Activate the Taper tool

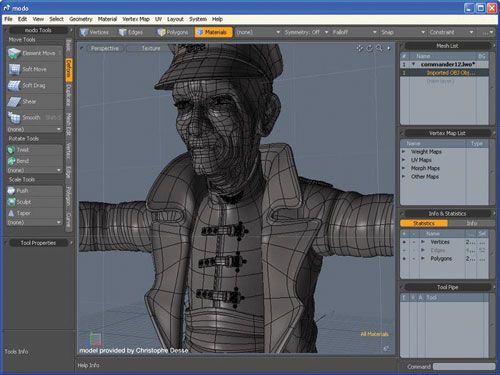(x=35, y=213)
